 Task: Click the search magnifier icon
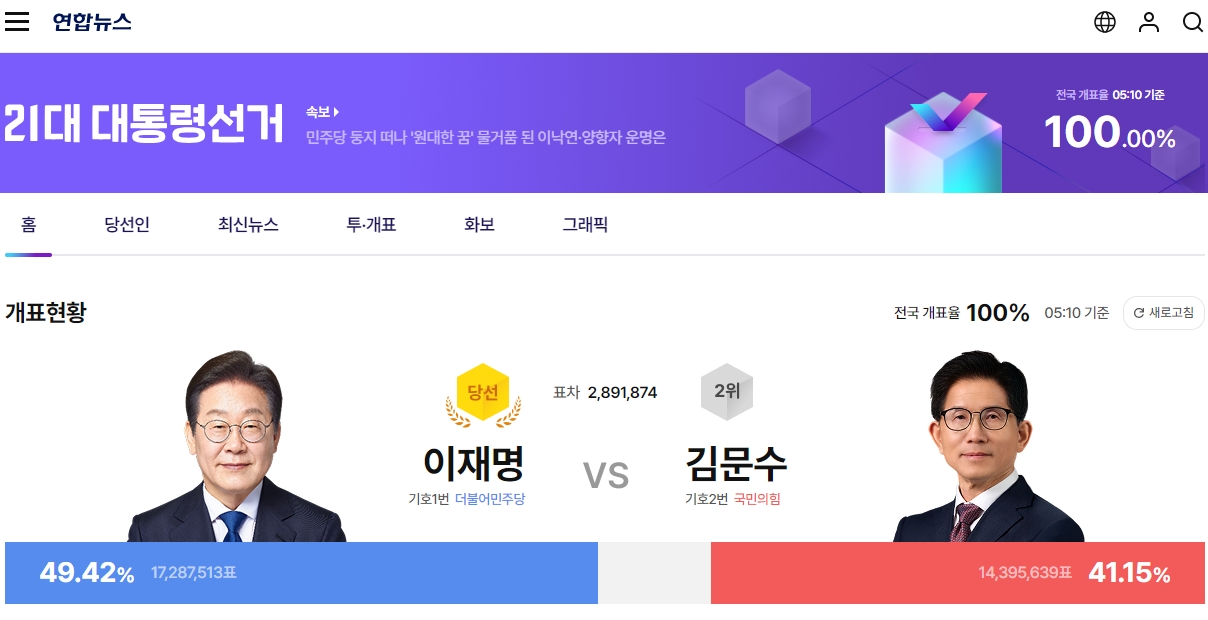1193,22
